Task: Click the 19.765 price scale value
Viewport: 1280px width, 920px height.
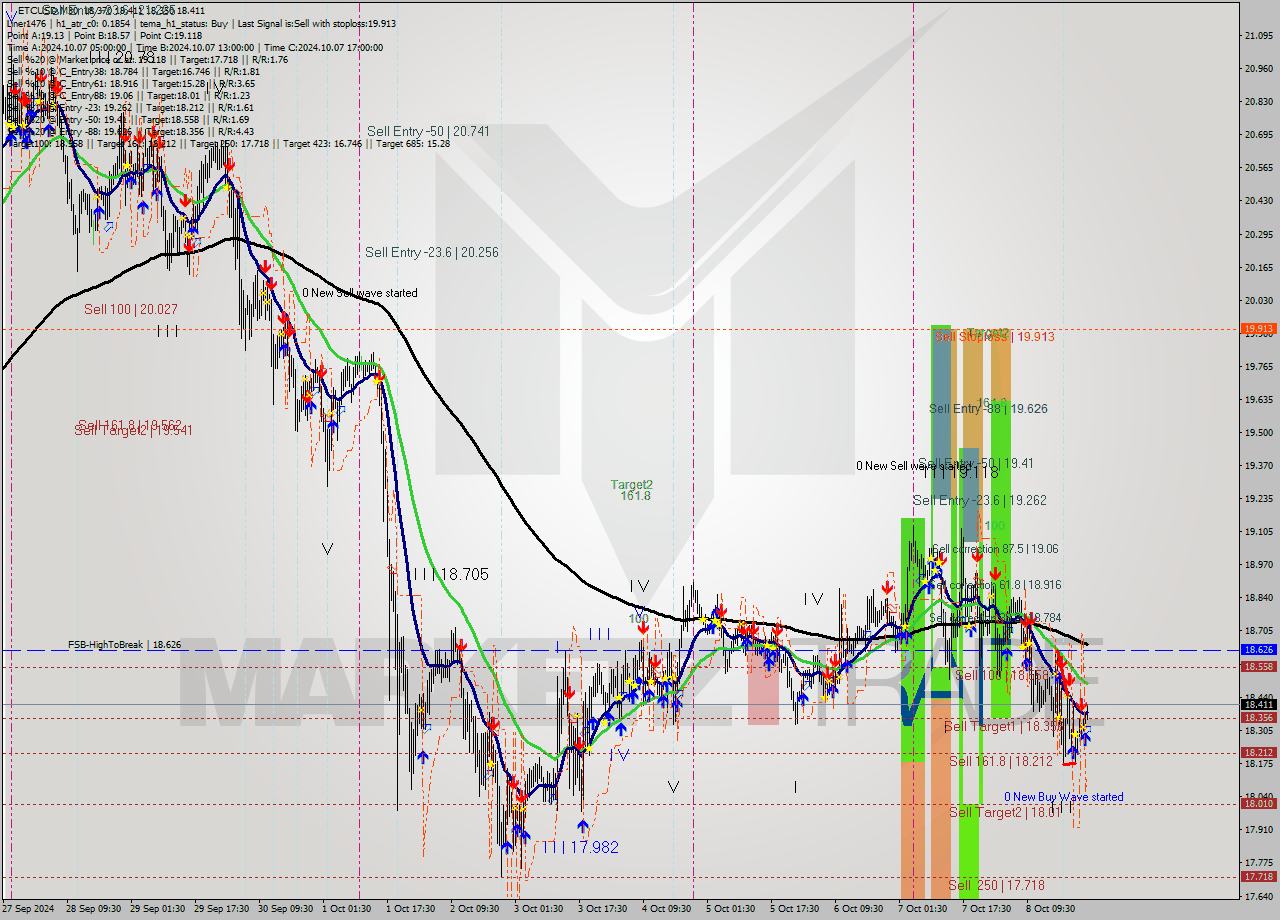Action: [1259, 367]
